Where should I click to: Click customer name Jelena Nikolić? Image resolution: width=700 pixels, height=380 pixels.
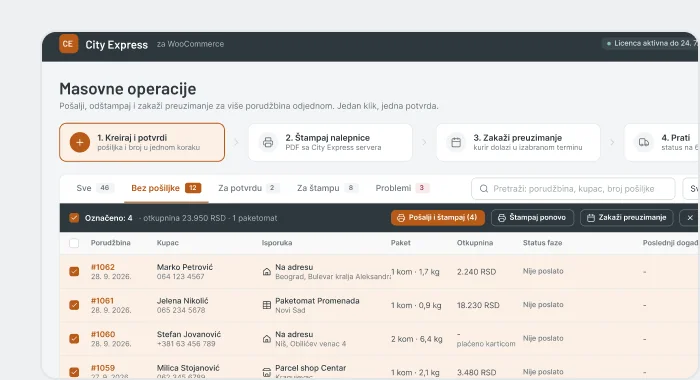(x=183, y=301)
